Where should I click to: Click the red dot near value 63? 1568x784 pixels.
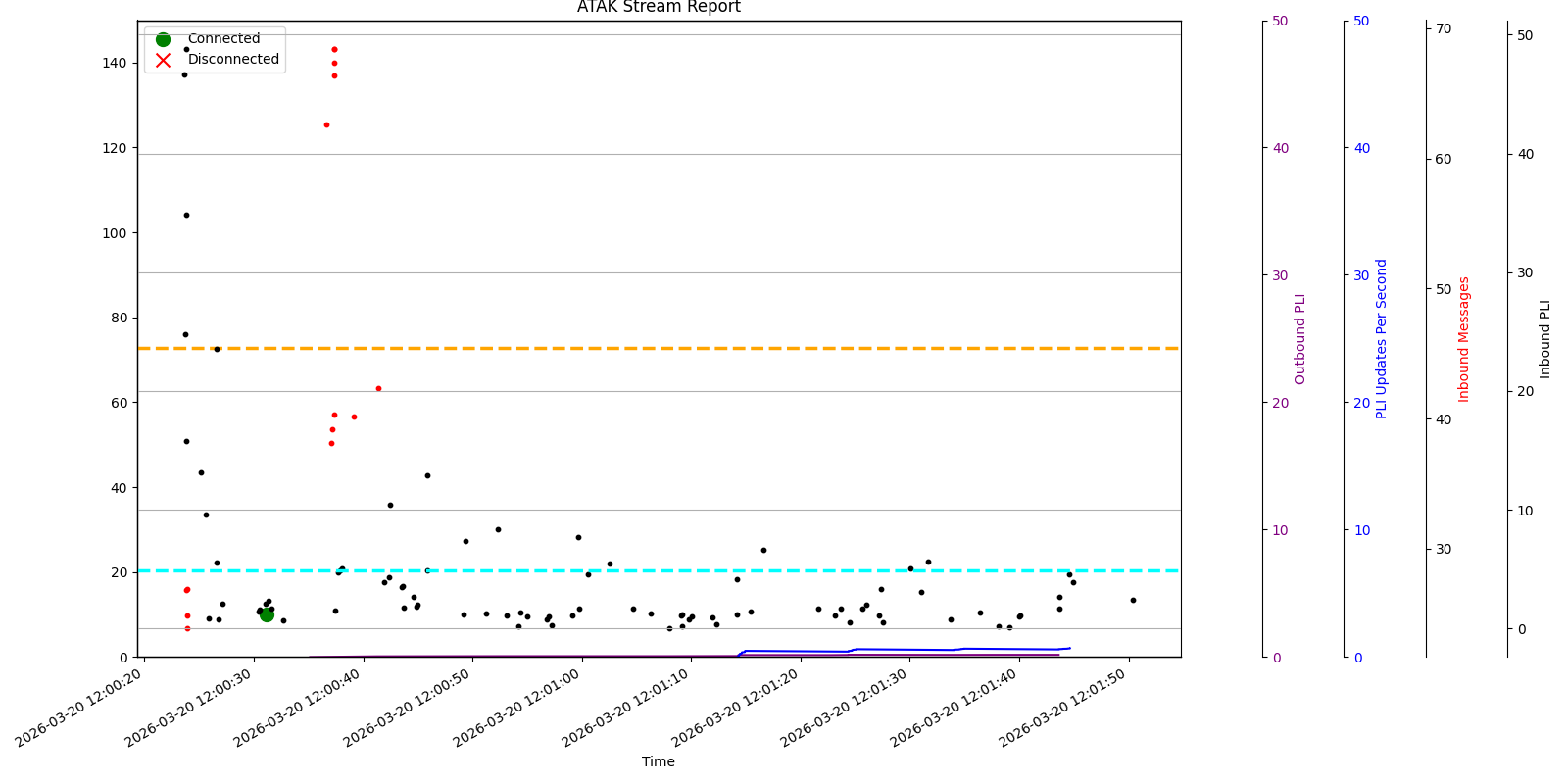pos(378,388)
